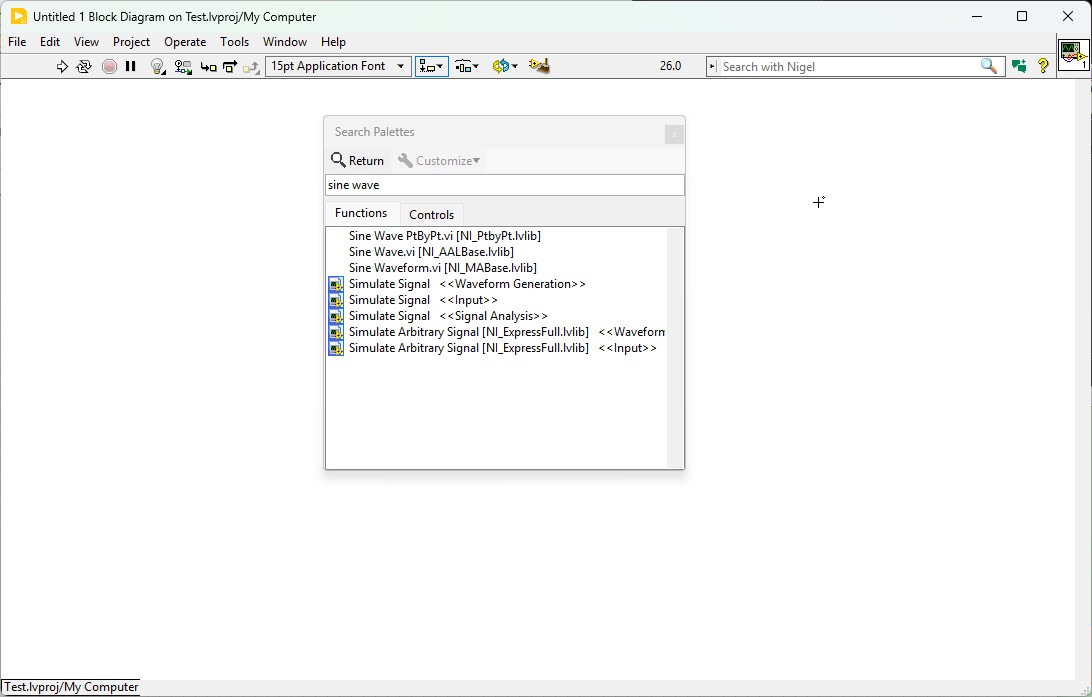This screenshot has width=1092, height=697.
Task: Click the Step Over button
Action: coord(230,67)
